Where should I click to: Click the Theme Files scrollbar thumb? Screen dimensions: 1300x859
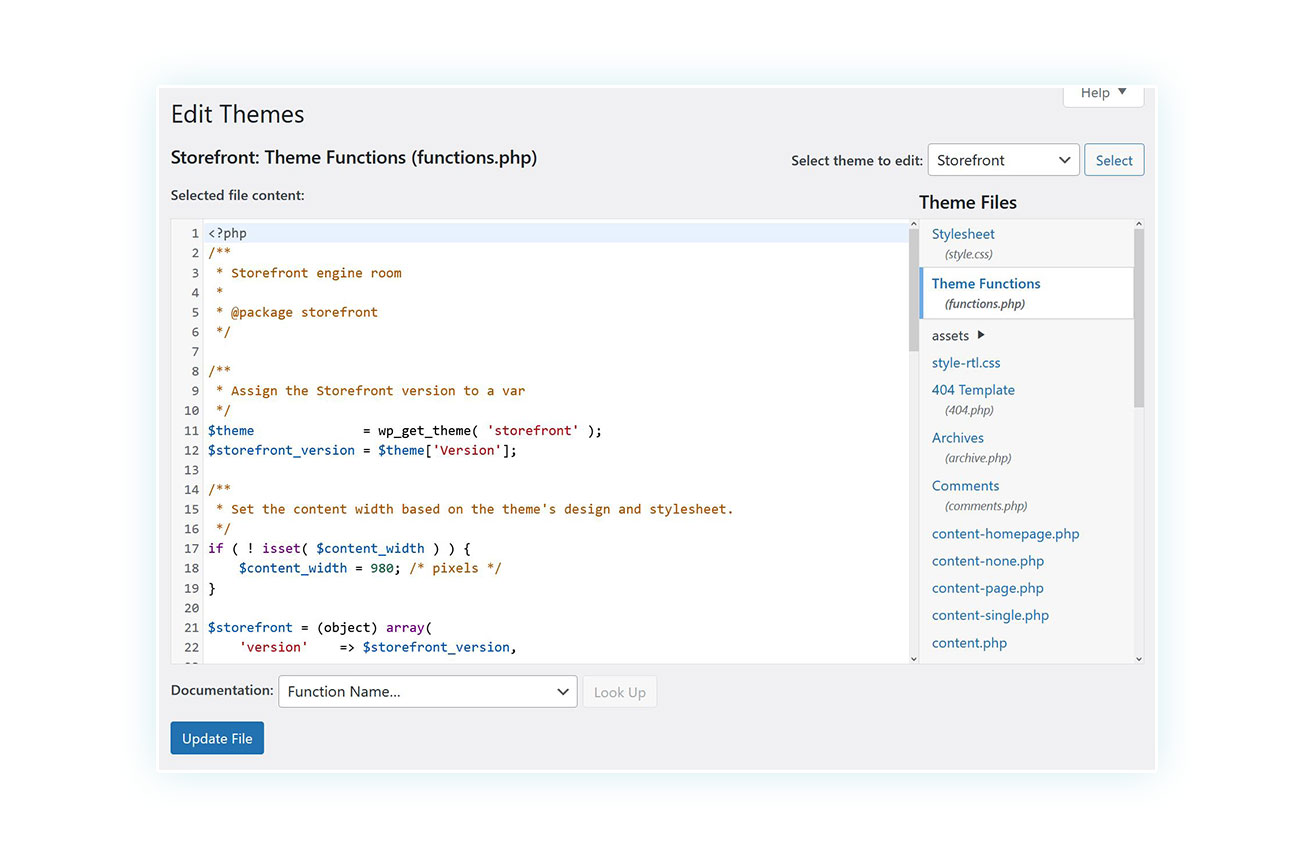click(x=1139, y=318)
